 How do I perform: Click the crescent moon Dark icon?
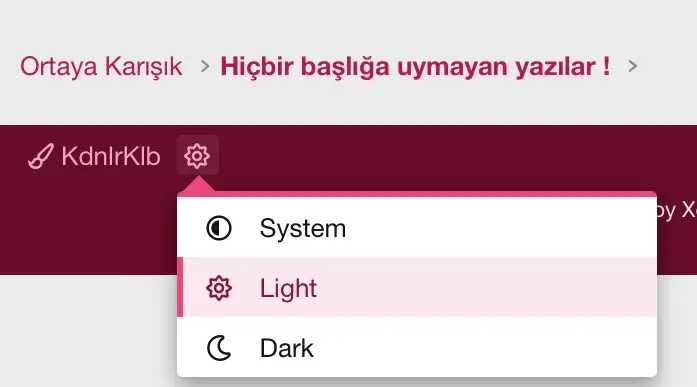point(219,348)
